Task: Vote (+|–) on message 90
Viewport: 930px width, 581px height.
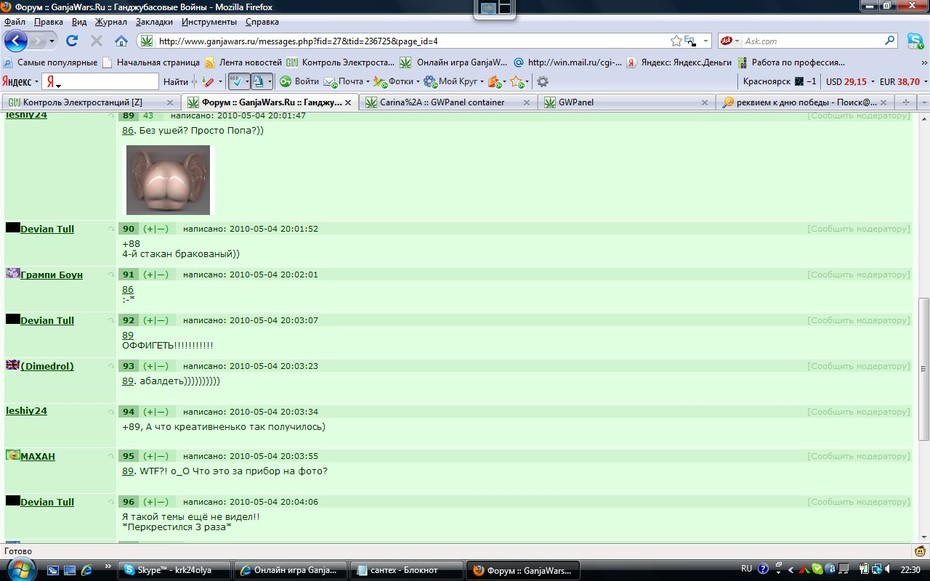Action: [155, 229]
